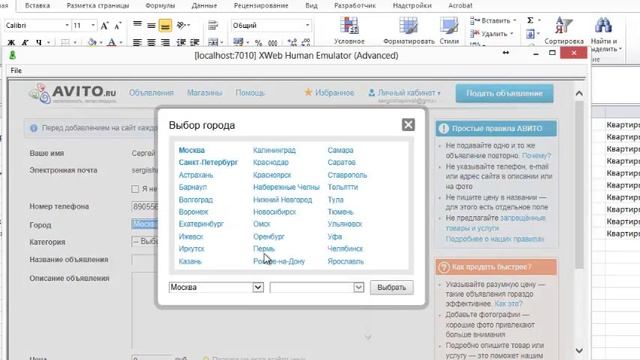The width and height of the screenshot is (640, 360).
Task: Open Разработчик tab in Excel
Action: pos(355,6)
